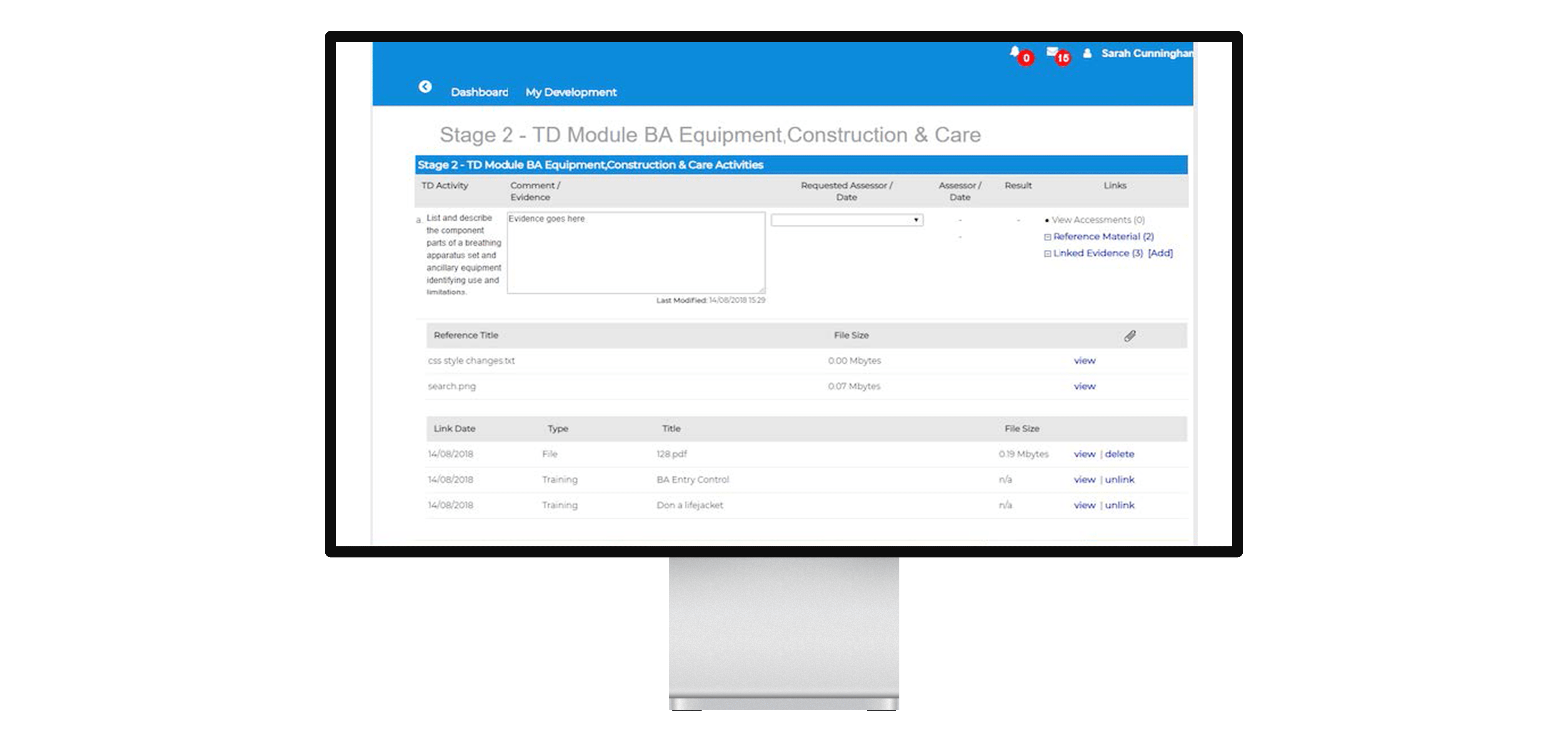The image size is (1568, 742).
Task: Open the messages envelope icon
Action: coord(1052,52)
